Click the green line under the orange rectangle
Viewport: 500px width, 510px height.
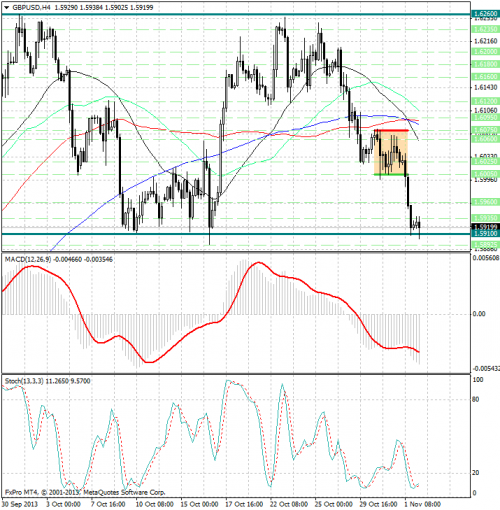tap(391, 174)
